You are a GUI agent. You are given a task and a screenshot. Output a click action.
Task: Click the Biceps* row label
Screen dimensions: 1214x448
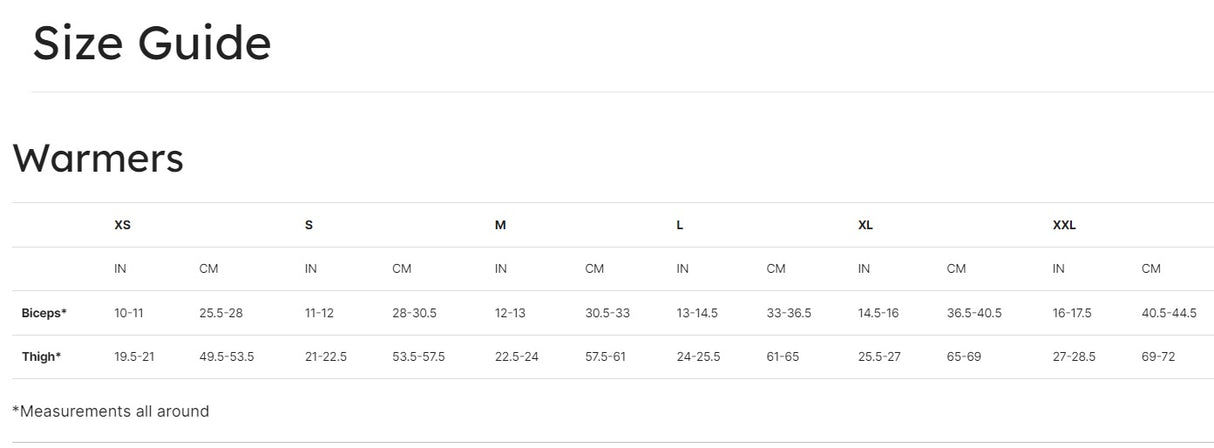click(44, 313)
